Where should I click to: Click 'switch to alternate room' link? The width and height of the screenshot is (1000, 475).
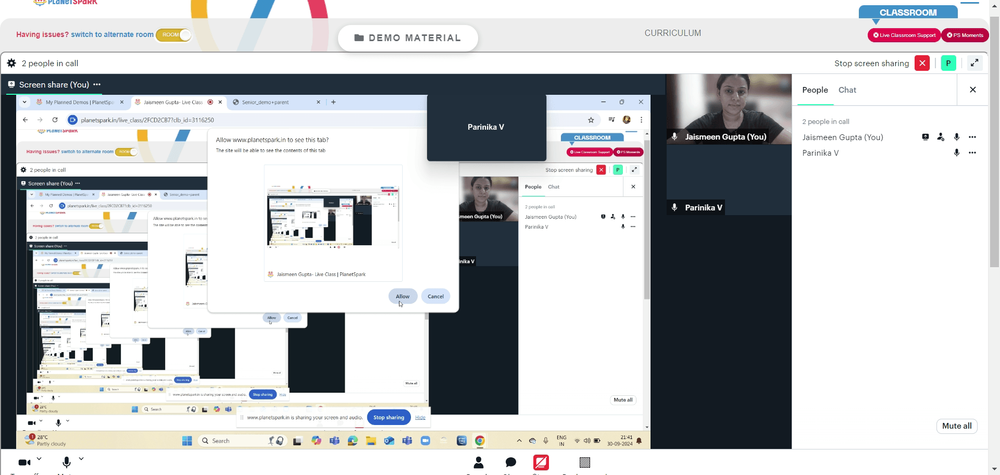(112, 34)
